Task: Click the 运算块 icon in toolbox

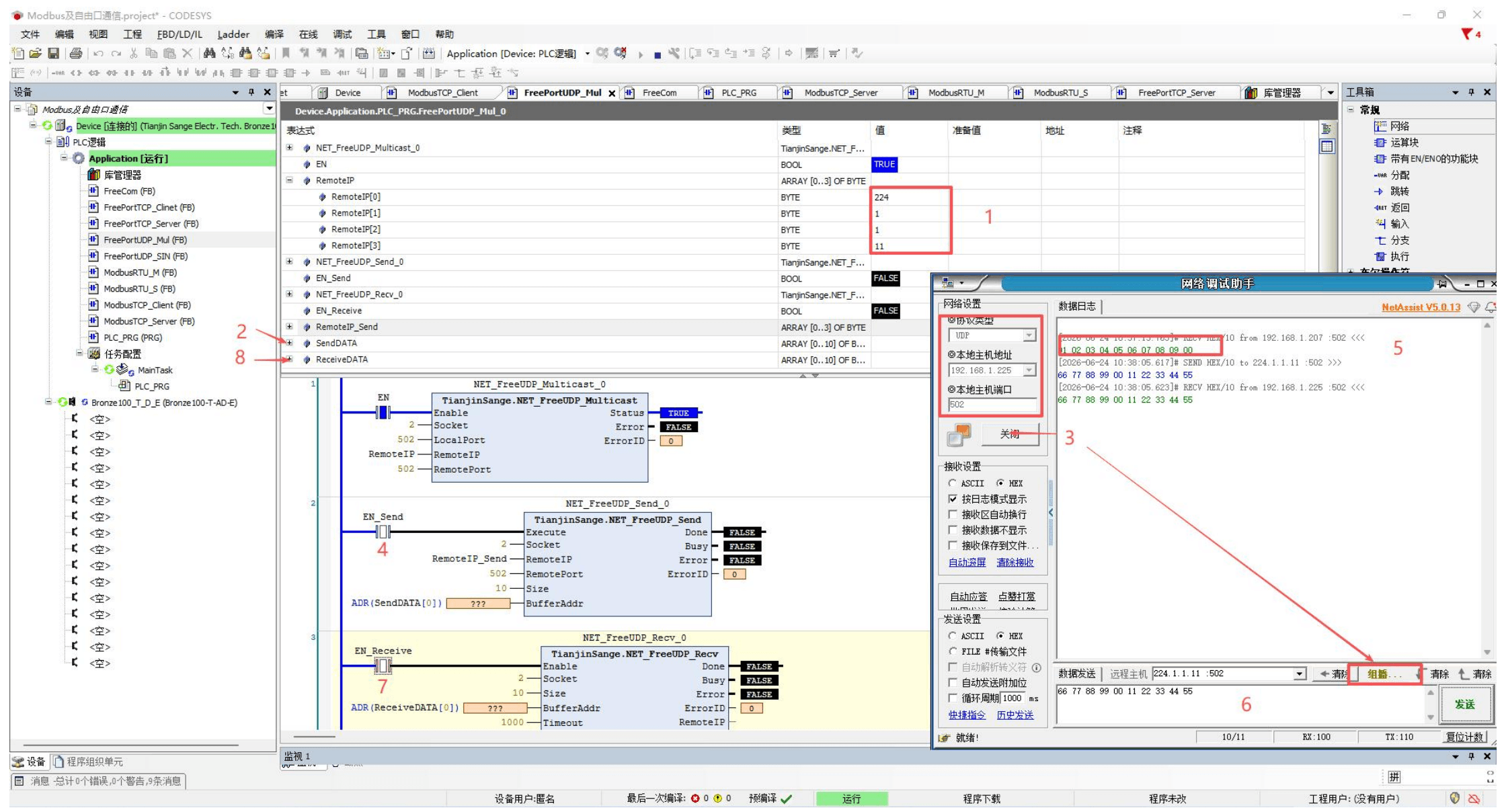Action: pyautogui.click(x=1380, y=143)
